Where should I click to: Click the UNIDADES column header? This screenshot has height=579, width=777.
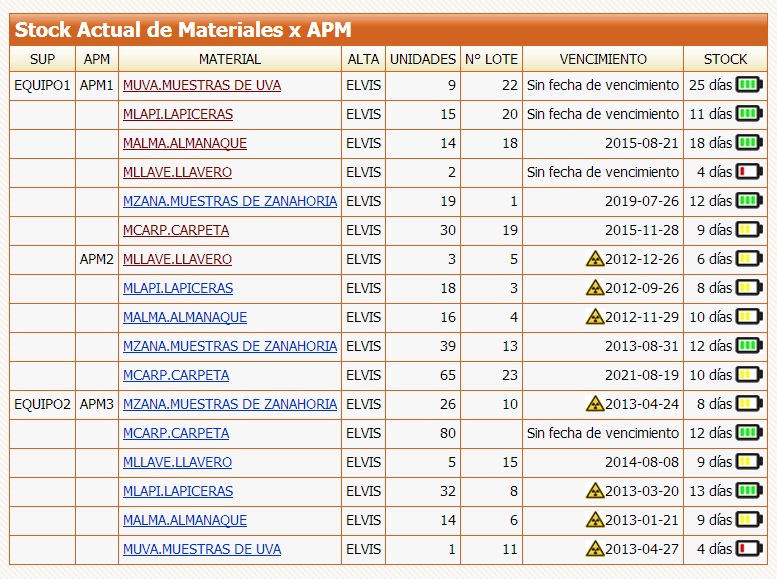click(423, 59)
